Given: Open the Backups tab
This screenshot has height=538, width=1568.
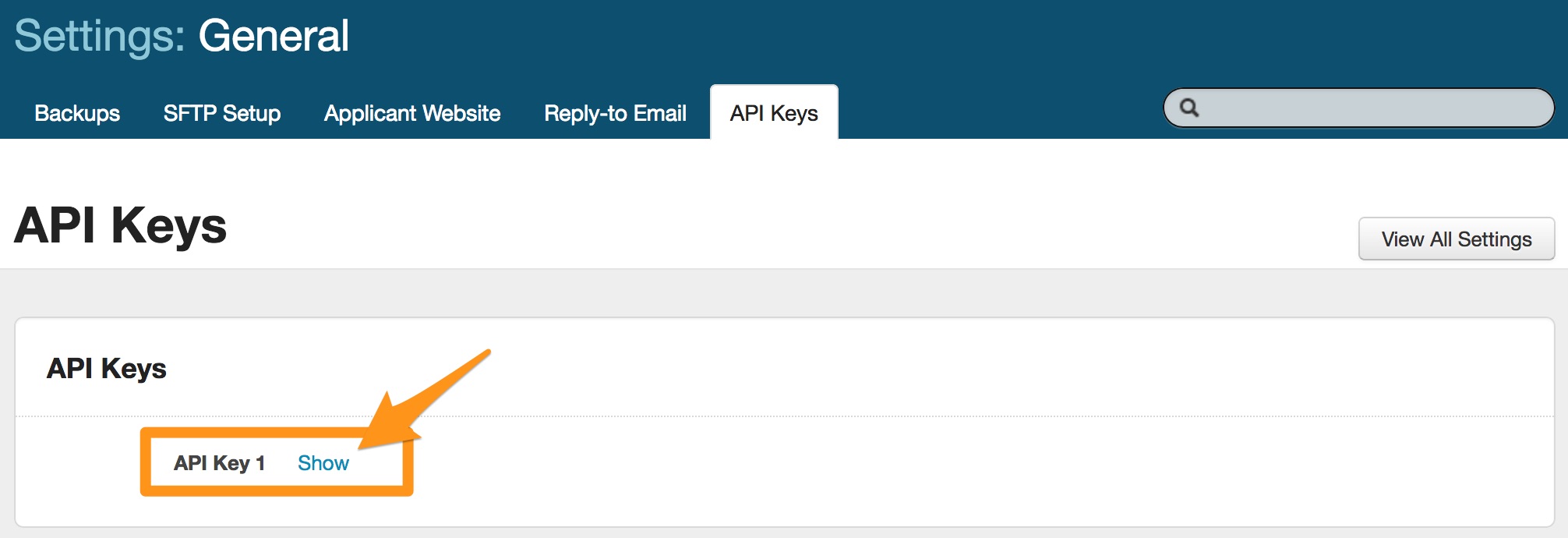Looking at the screenshot, I should pyautogui.click(x=77, y=114).
